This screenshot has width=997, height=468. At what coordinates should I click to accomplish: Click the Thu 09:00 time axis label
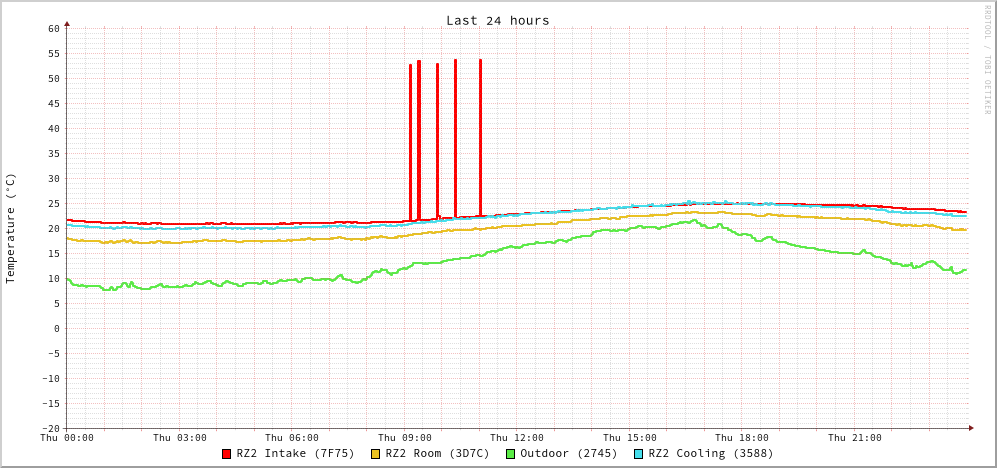click(405, 437)
